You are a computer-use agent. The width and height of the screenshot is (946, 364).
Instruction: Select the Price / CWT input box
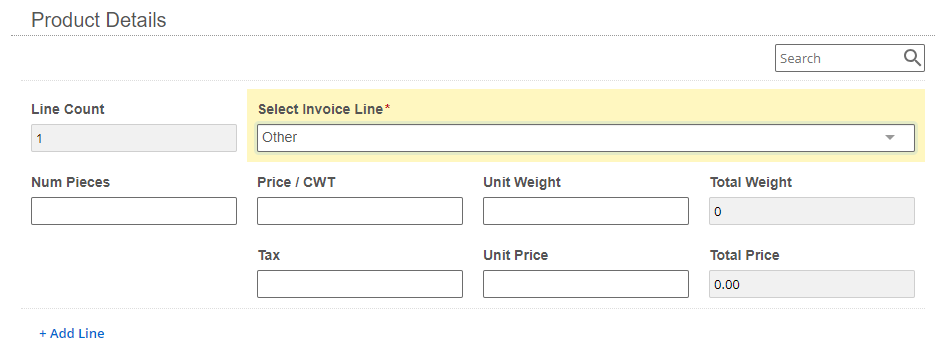click(x=360, y=211)
